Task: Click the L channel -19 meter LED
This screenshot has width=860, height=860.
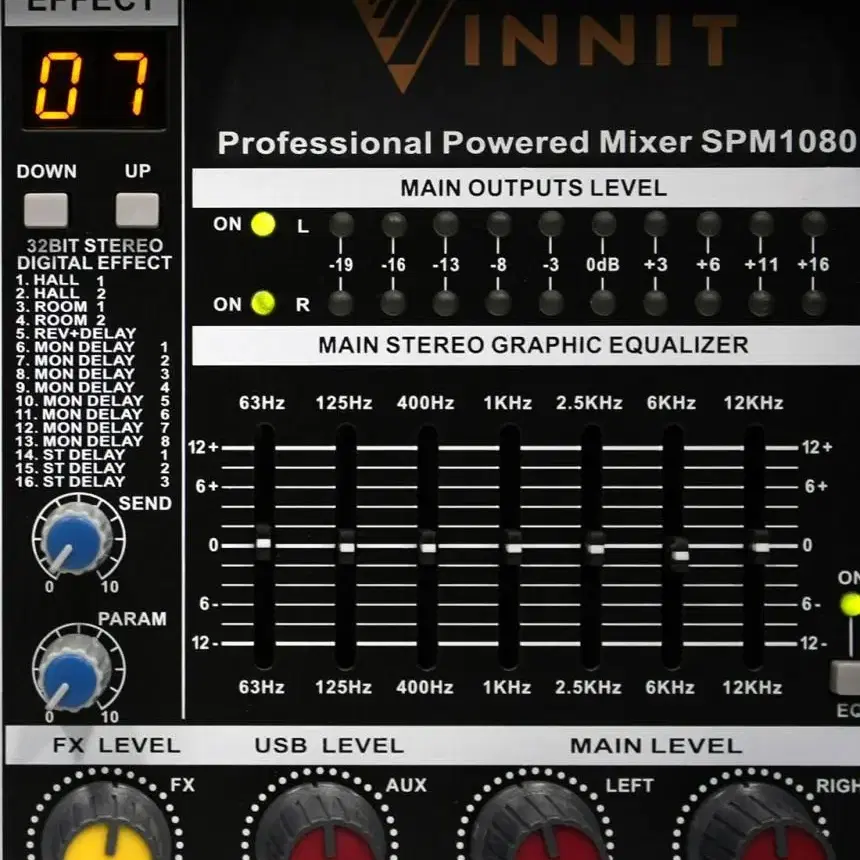Action: point(341,224)
